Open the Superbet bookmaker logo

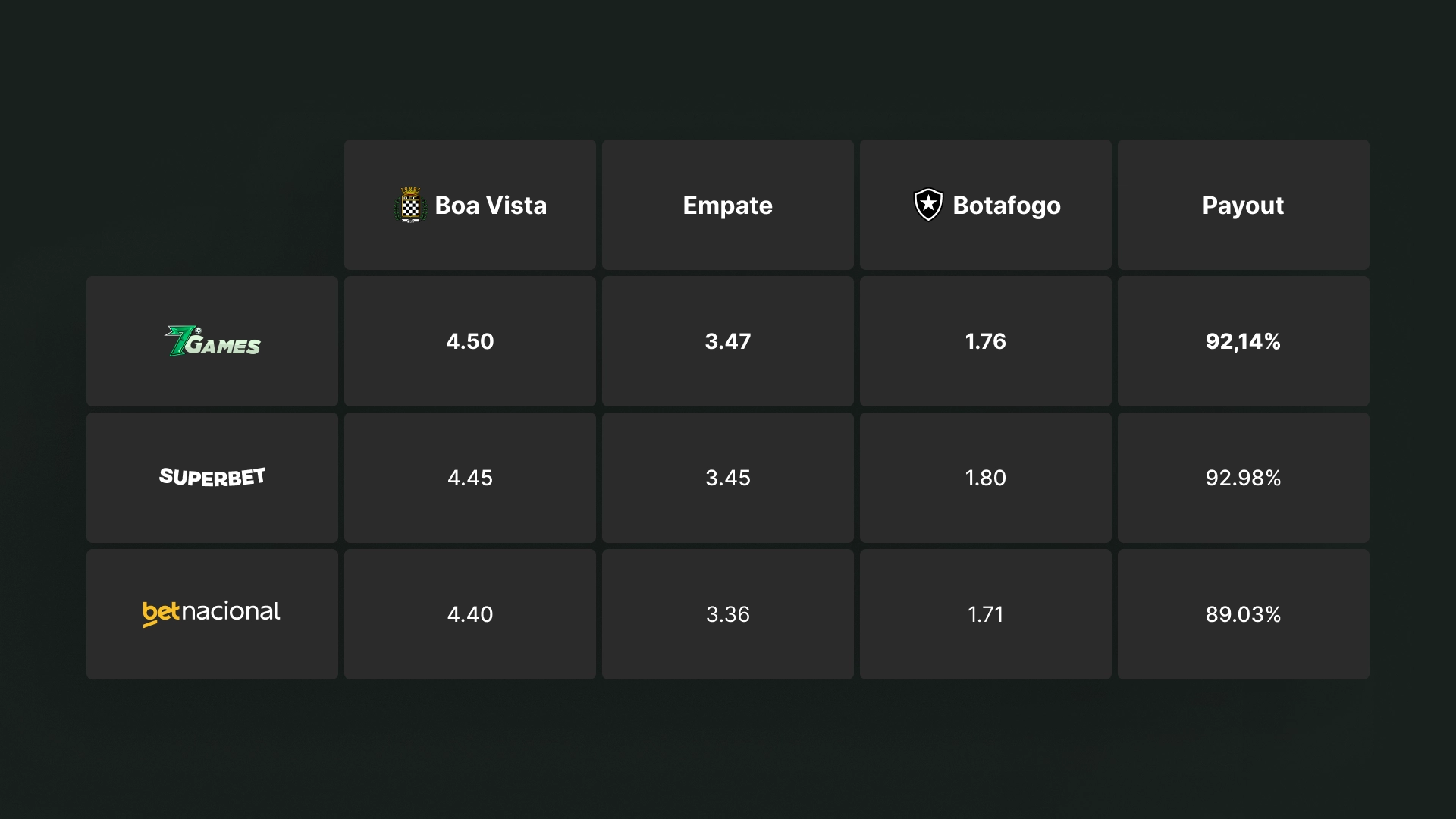[212, 477]
